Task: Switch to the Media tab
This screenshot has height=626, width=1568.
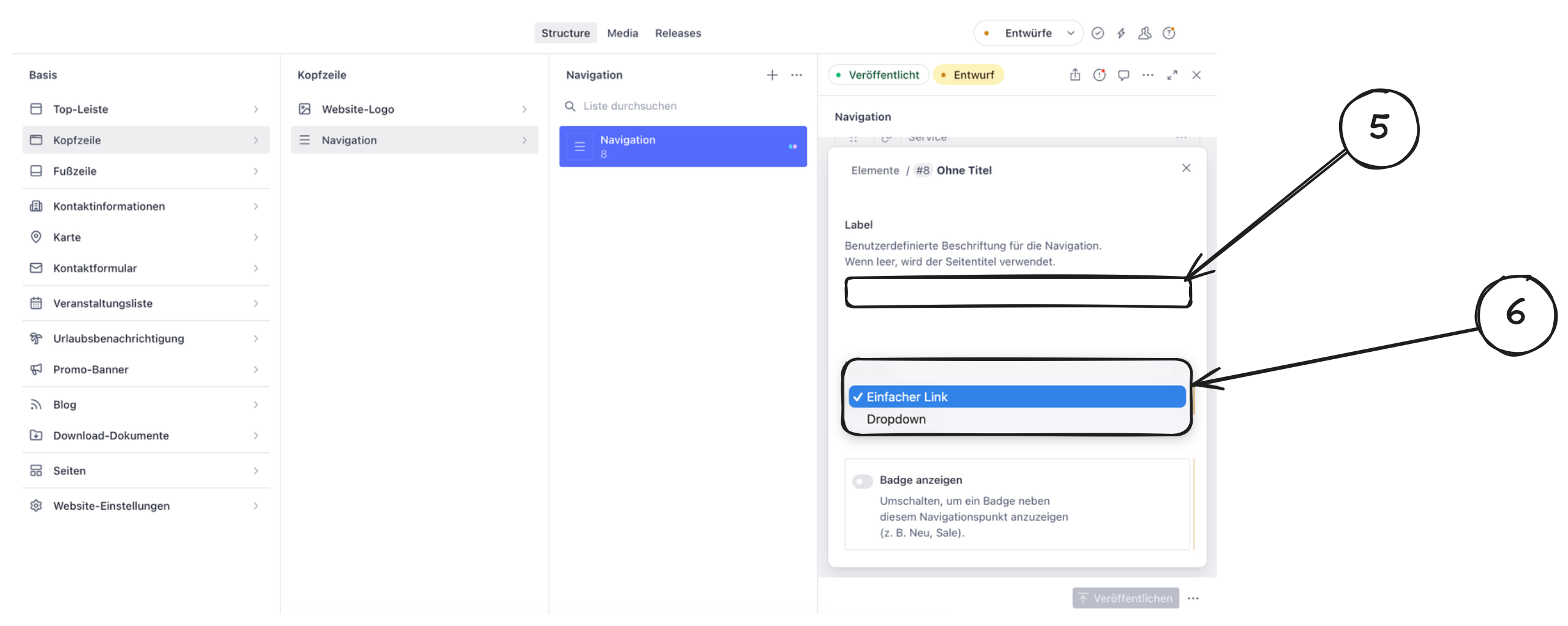Action: click(x=623, y=33)
